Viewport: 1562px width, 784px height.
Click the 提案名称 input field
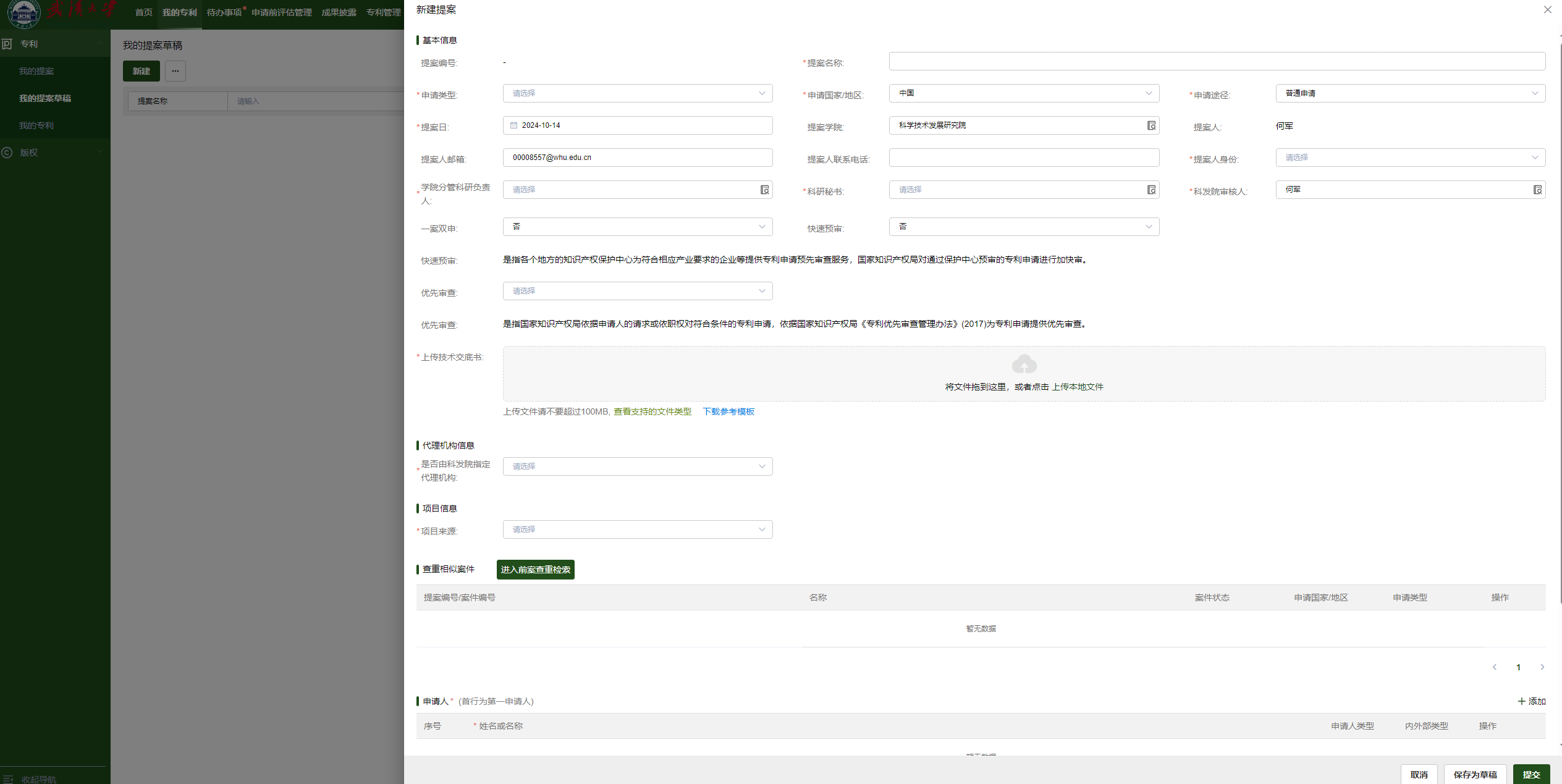(x=1217, y=61)
